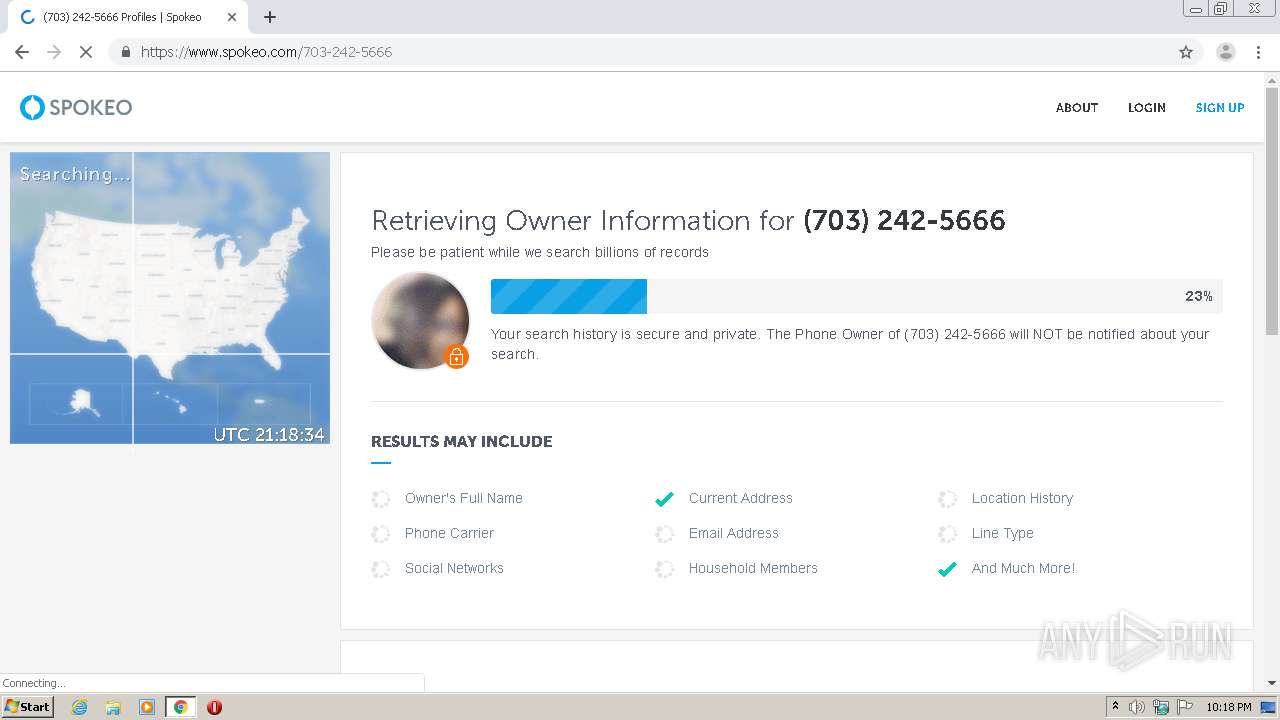The image size is (1280, 720).
Task: Open the media player taskbar icon
Action: 147,707
